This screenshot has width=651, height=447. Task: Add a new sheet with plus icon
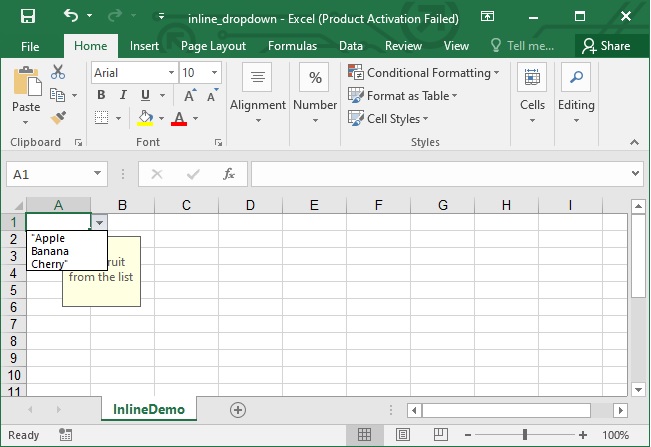tap(237, 410)
